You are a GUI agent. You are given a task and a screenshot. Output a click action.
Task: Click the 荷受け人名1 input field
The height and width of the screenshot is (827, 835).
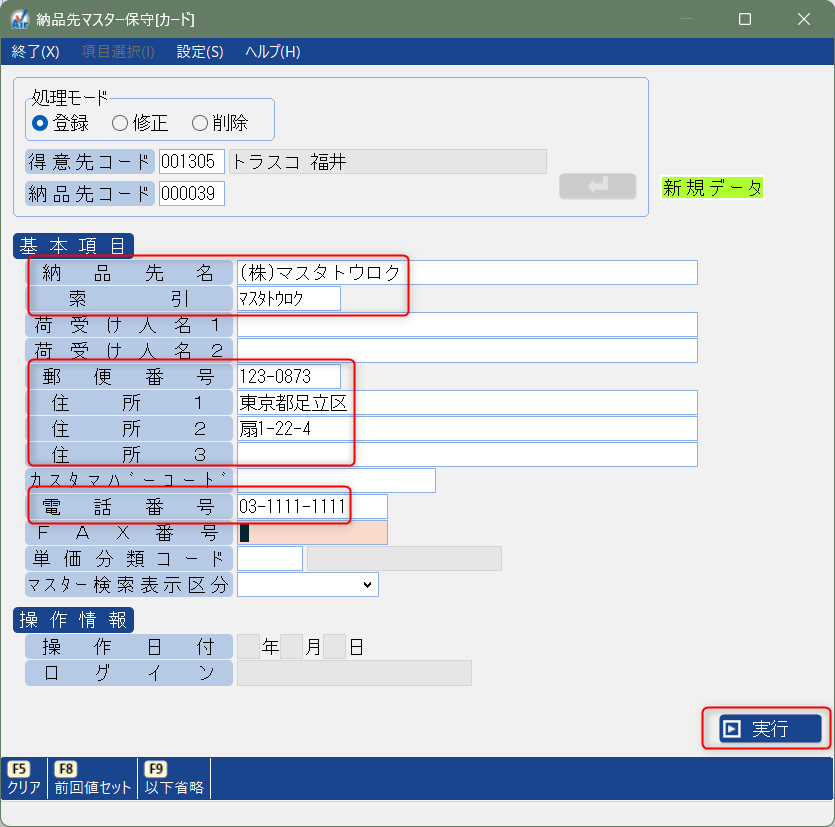click(x=467, y=325)
